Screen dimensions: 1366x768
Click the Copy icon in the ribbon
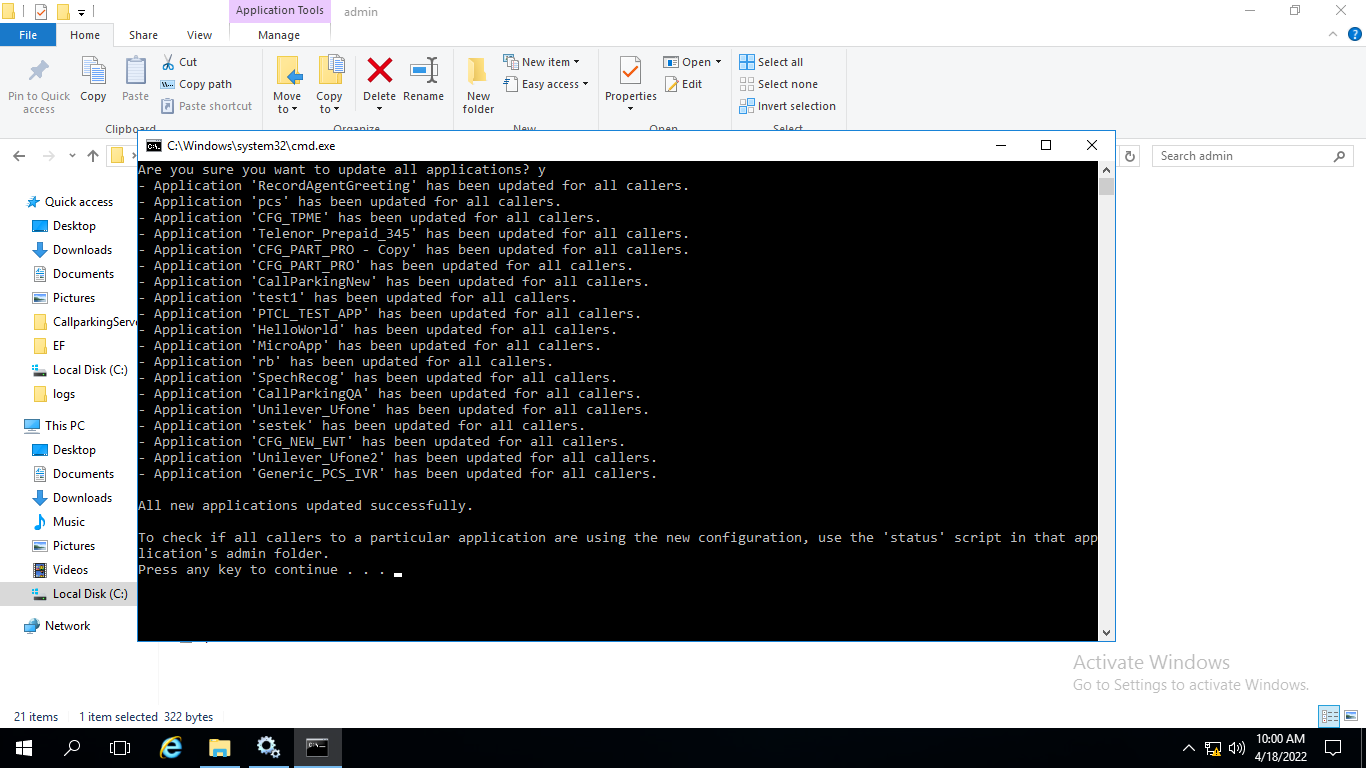pos(93,80)
